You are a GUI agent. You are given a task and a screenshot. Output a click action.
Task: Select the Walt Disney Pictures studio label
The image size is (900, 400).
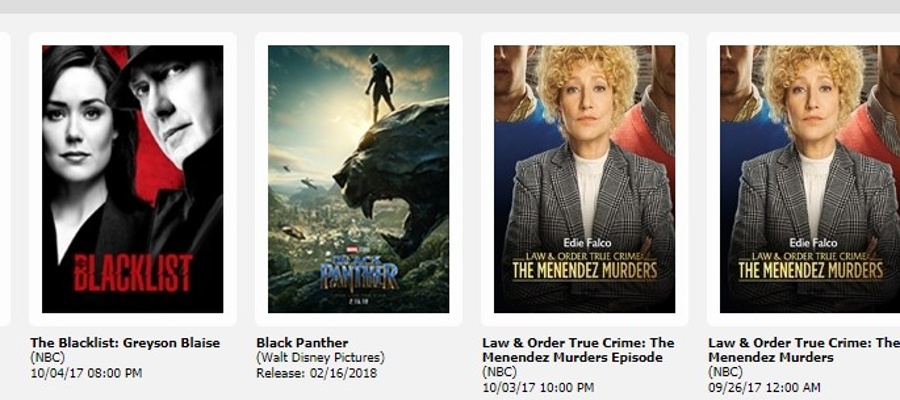320,358
